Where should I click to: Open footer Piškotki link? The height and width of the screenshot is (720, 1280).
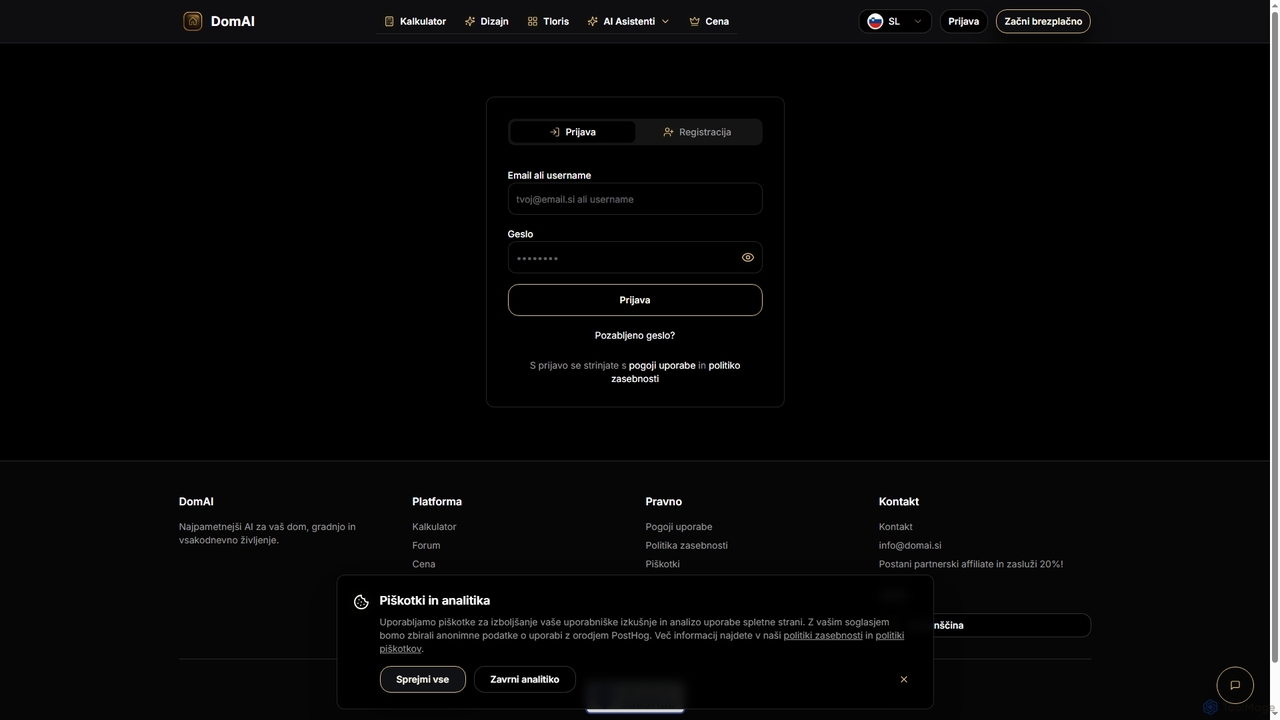[663, 564]
